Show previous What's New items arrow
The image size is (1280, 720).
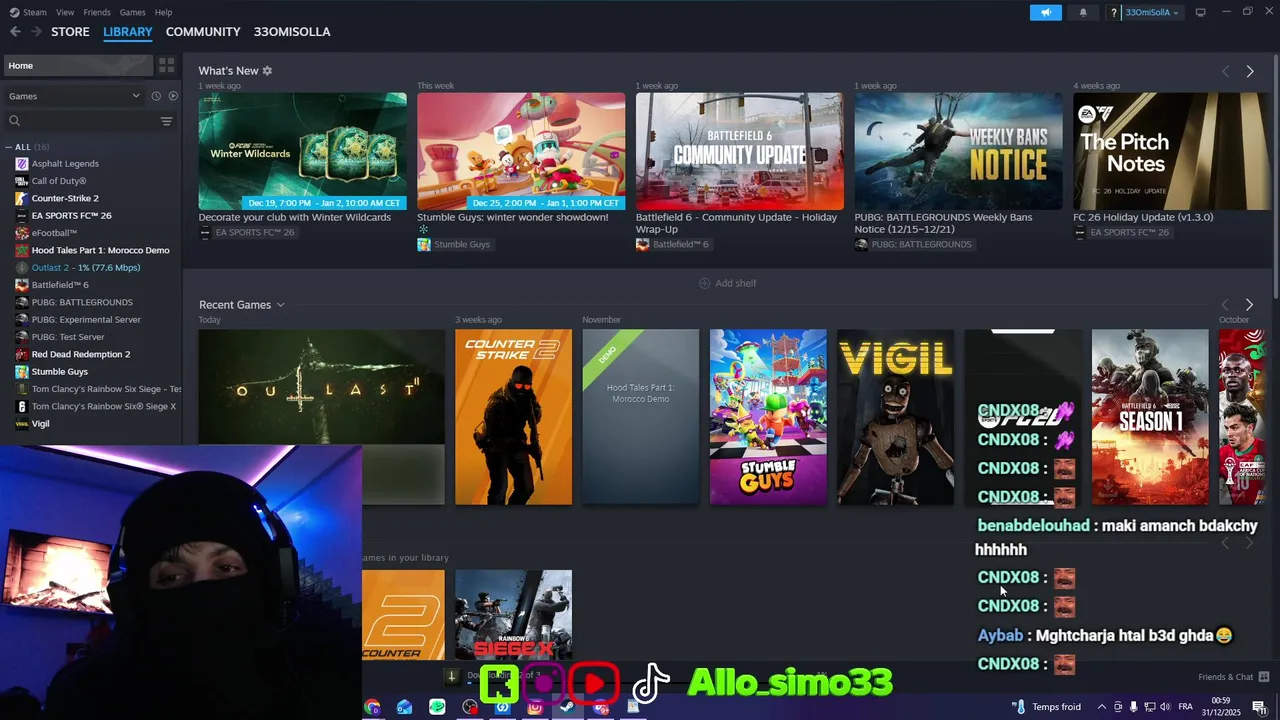1225,71
